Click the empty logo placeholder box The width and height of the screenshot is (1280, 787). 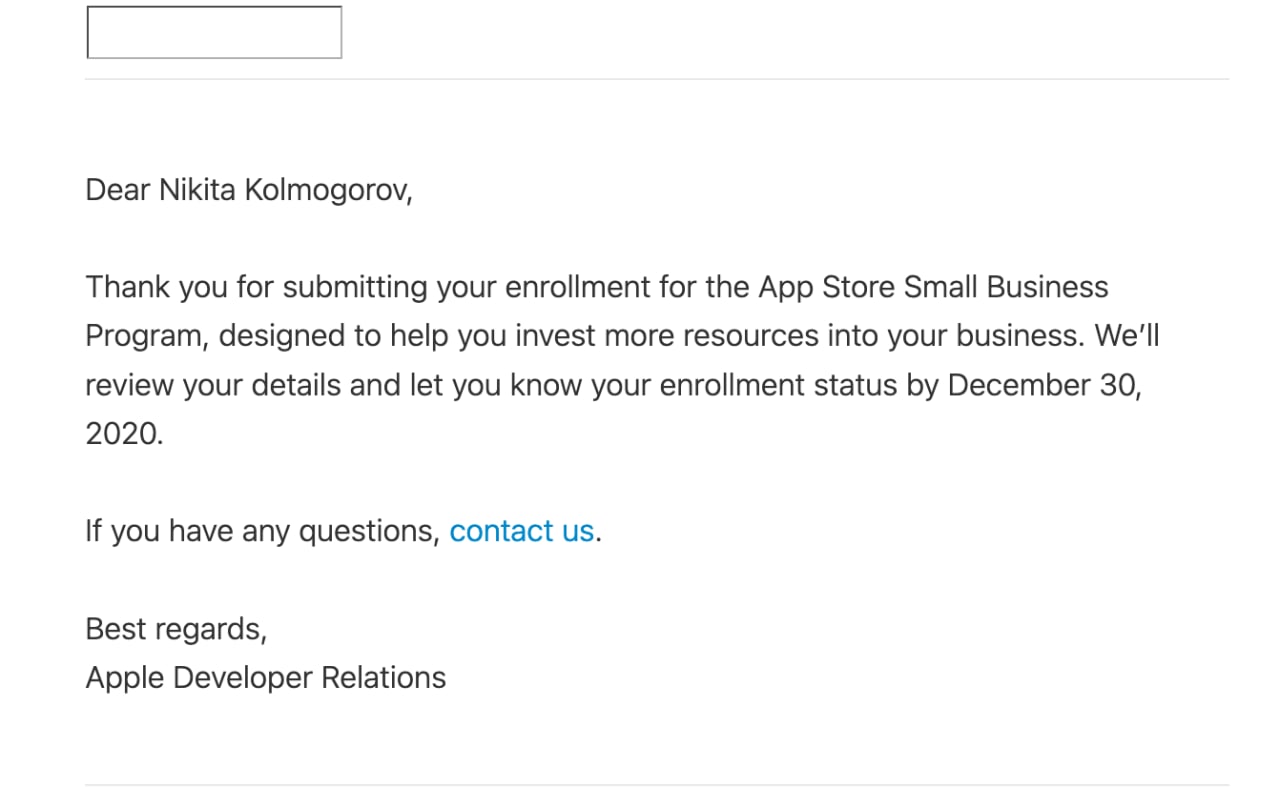click(214, 32)
